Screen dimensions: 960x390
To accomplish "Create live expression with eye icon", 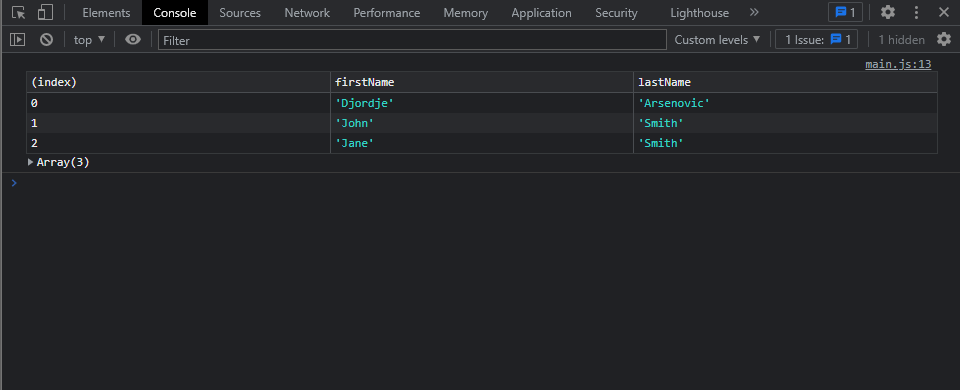I will point(133,40).
